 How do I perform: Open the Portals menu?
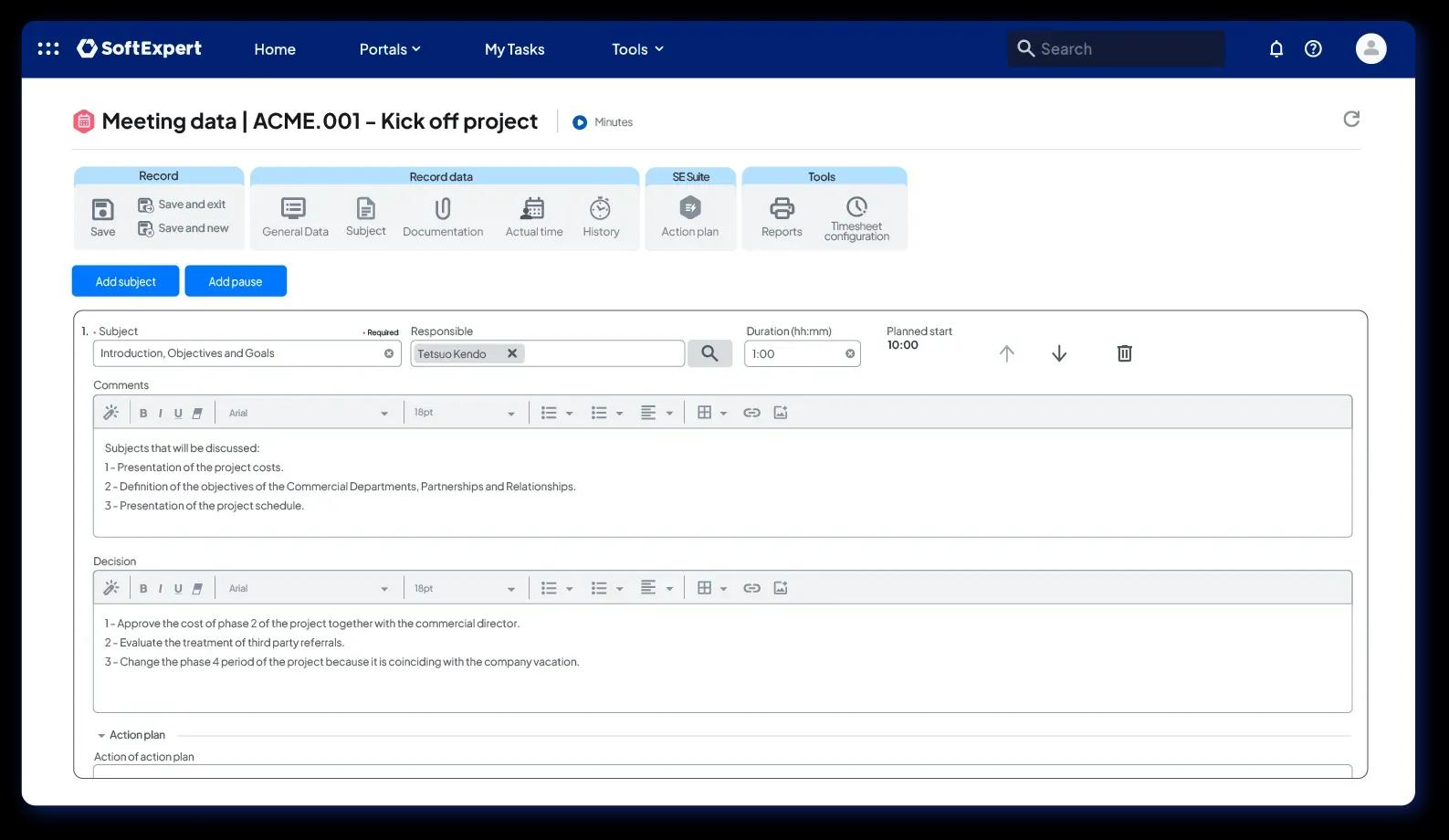click(390, 49)
